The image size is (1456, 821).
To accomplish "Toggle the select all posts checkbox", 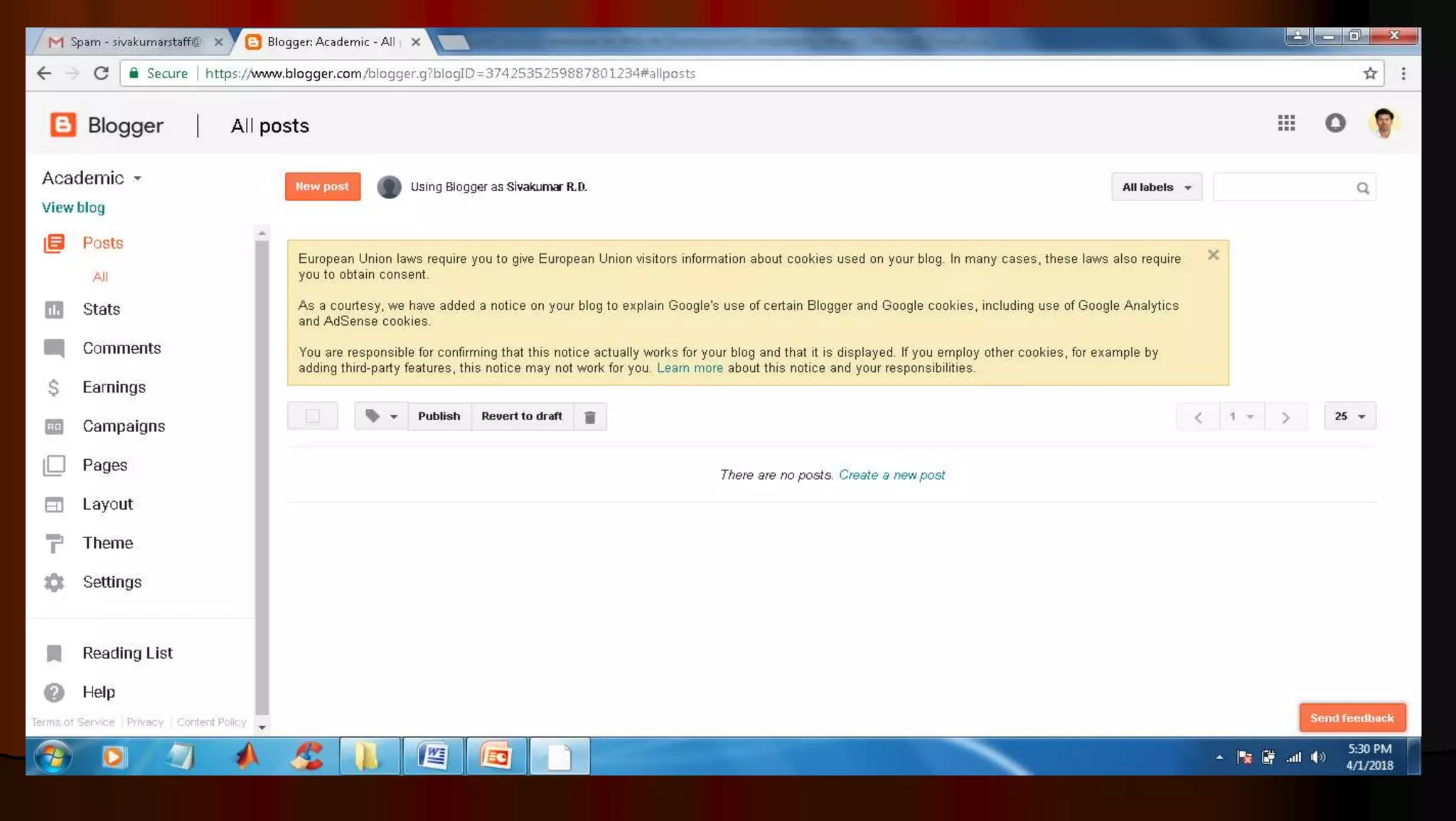I will [x=312, y=416].
